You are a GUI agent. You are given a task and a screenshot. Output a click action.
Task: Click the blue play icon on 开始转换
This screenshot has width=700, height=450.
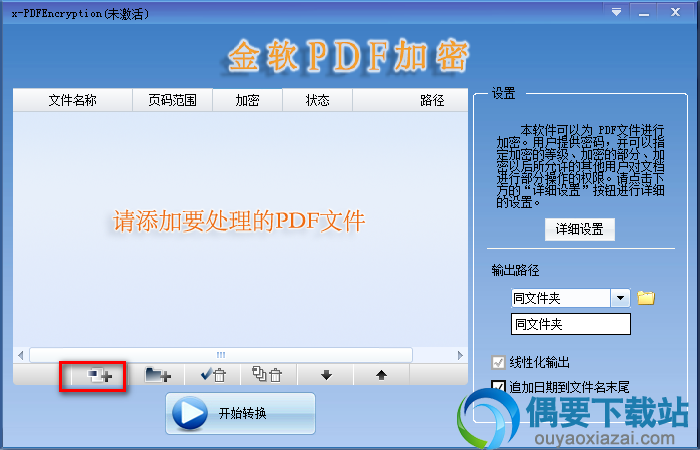pyautogui.click(x=190, y=413)
